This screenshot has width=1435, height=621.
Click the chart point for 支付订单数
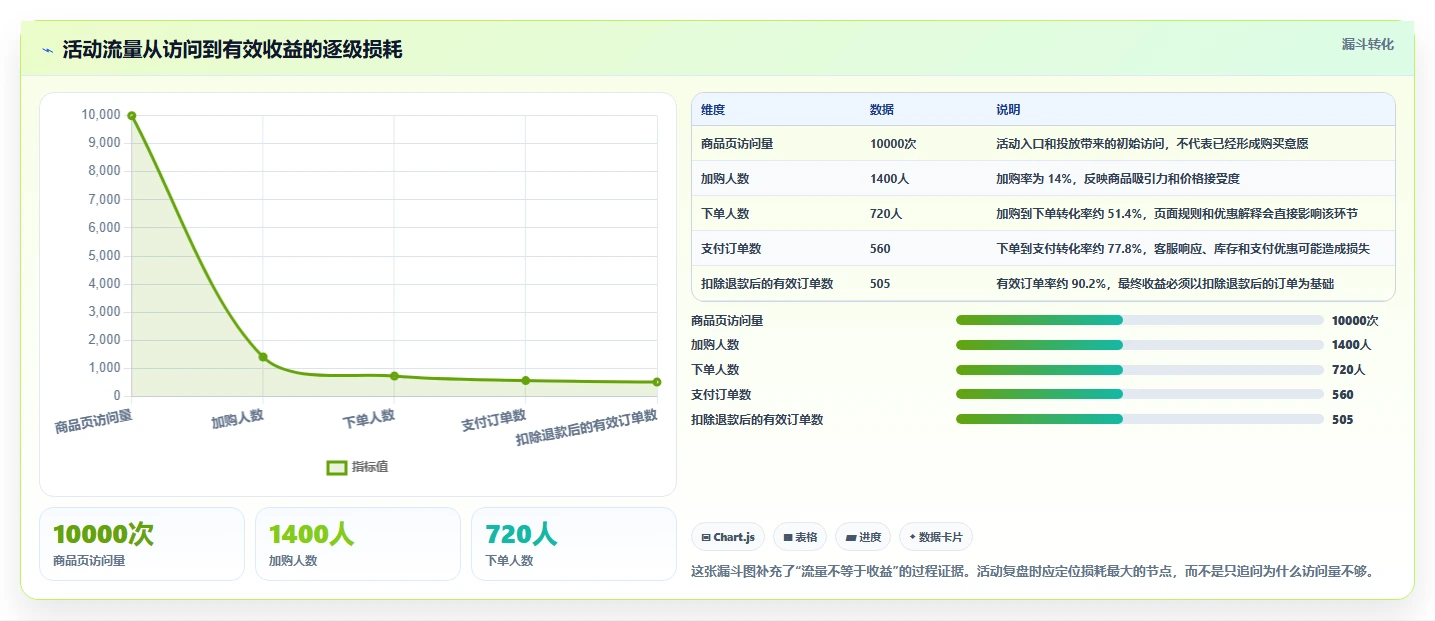tap(526, 381)
